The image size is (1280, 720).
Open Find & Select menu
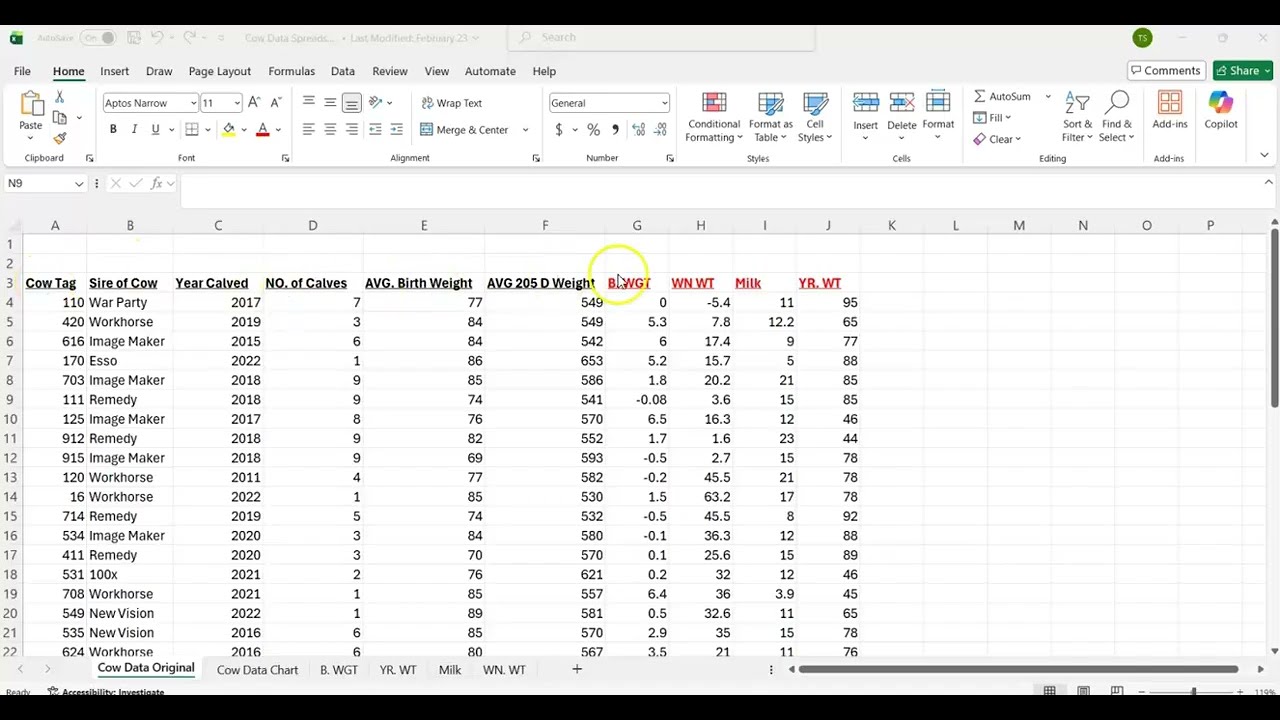(x=1117, y=118)
